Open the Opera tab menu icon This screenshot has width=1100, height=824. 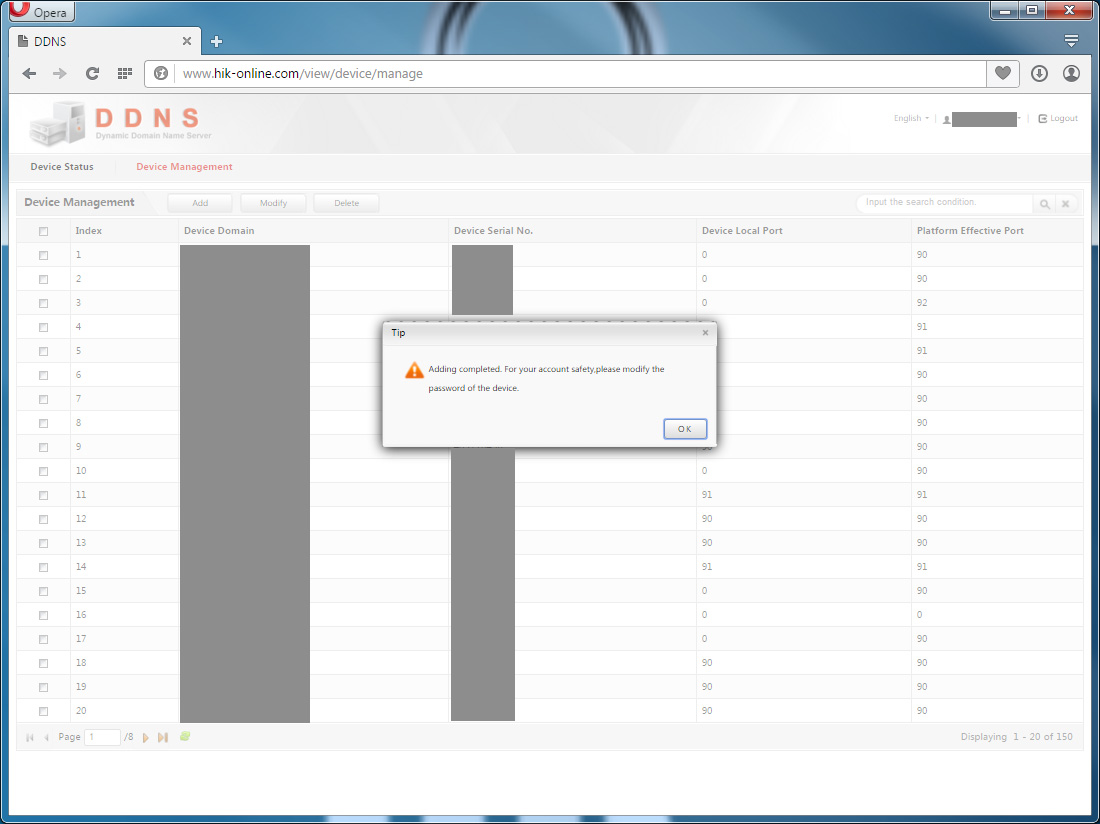click(x=1071, y=41)
